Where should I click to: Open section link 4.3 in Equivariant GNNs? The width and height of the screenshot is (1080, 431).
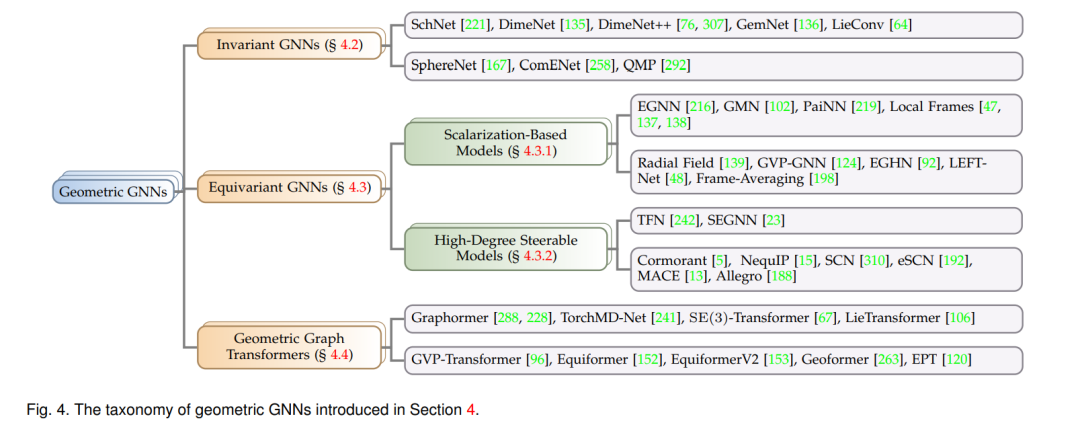(x=360, y=187)
